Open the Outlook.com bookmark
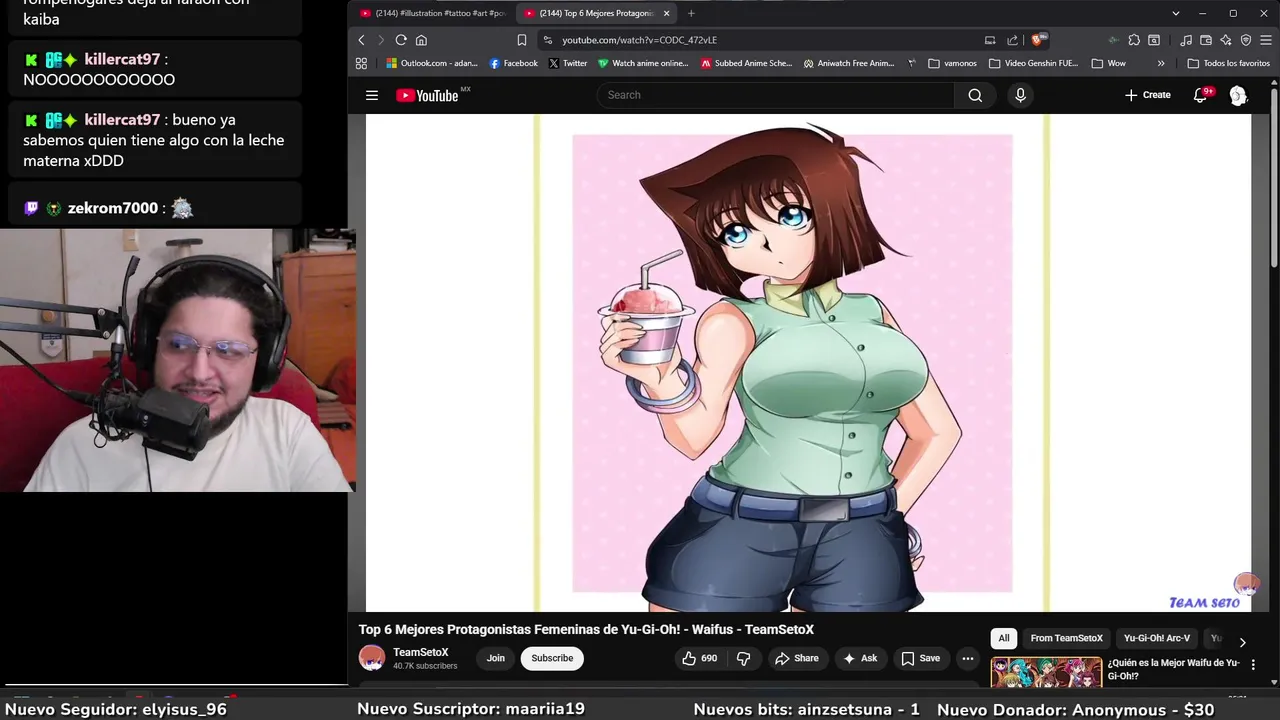This screenshot has height=720, width=1280. [x=432, y=63]
